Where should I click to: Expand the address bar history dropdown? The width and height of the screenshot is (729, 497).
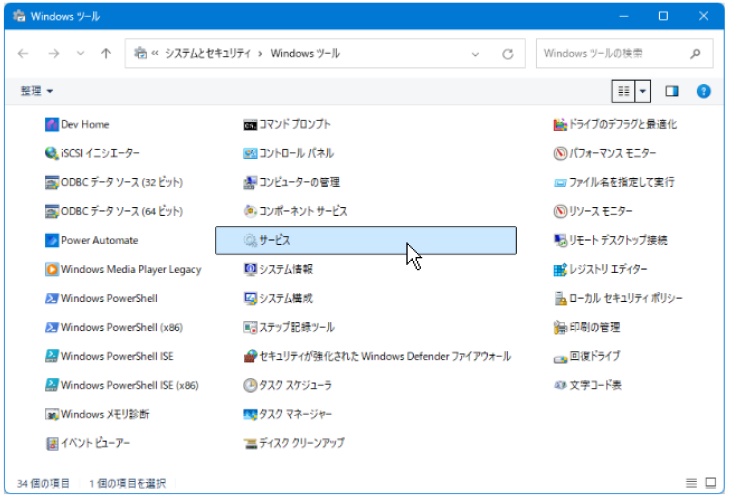click(x=475, y=54)
